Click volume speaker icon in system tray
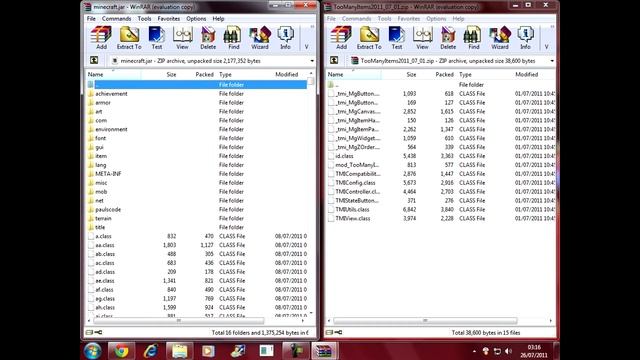 509,351
